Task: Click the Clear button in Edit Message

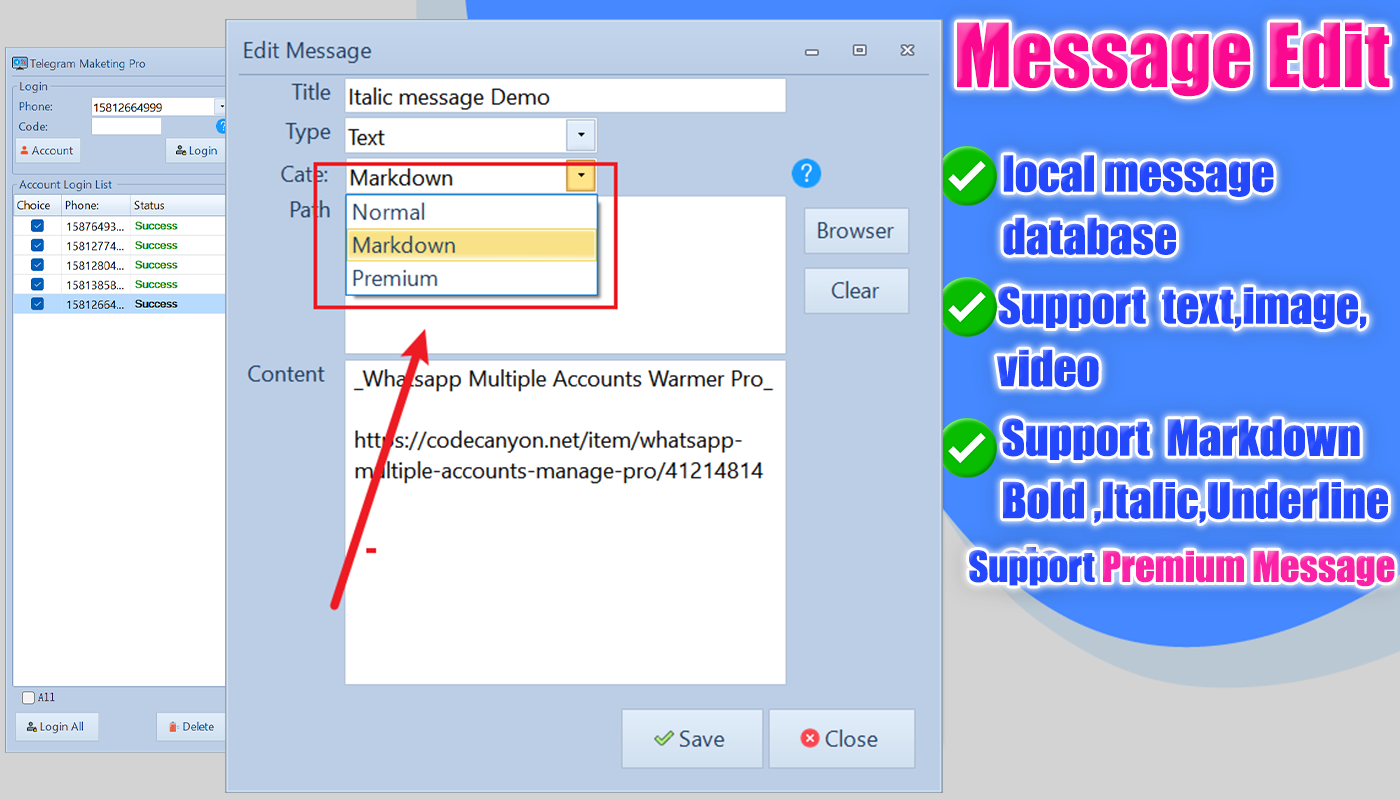Action: pyautogui.click(x=856, y=291)
